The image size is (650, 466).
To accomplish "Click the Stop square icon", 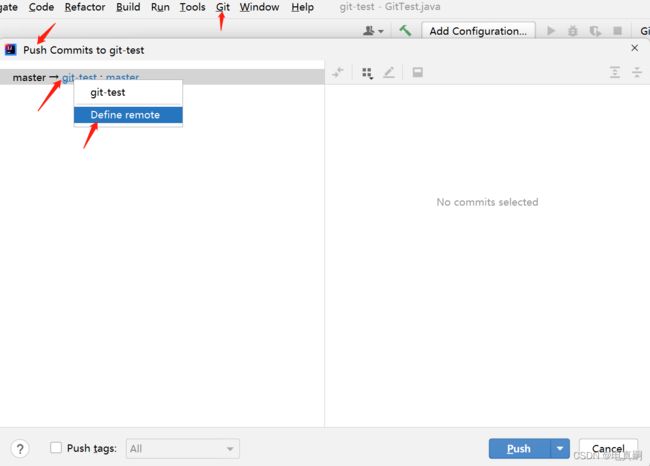I will (x=617, y=31).
